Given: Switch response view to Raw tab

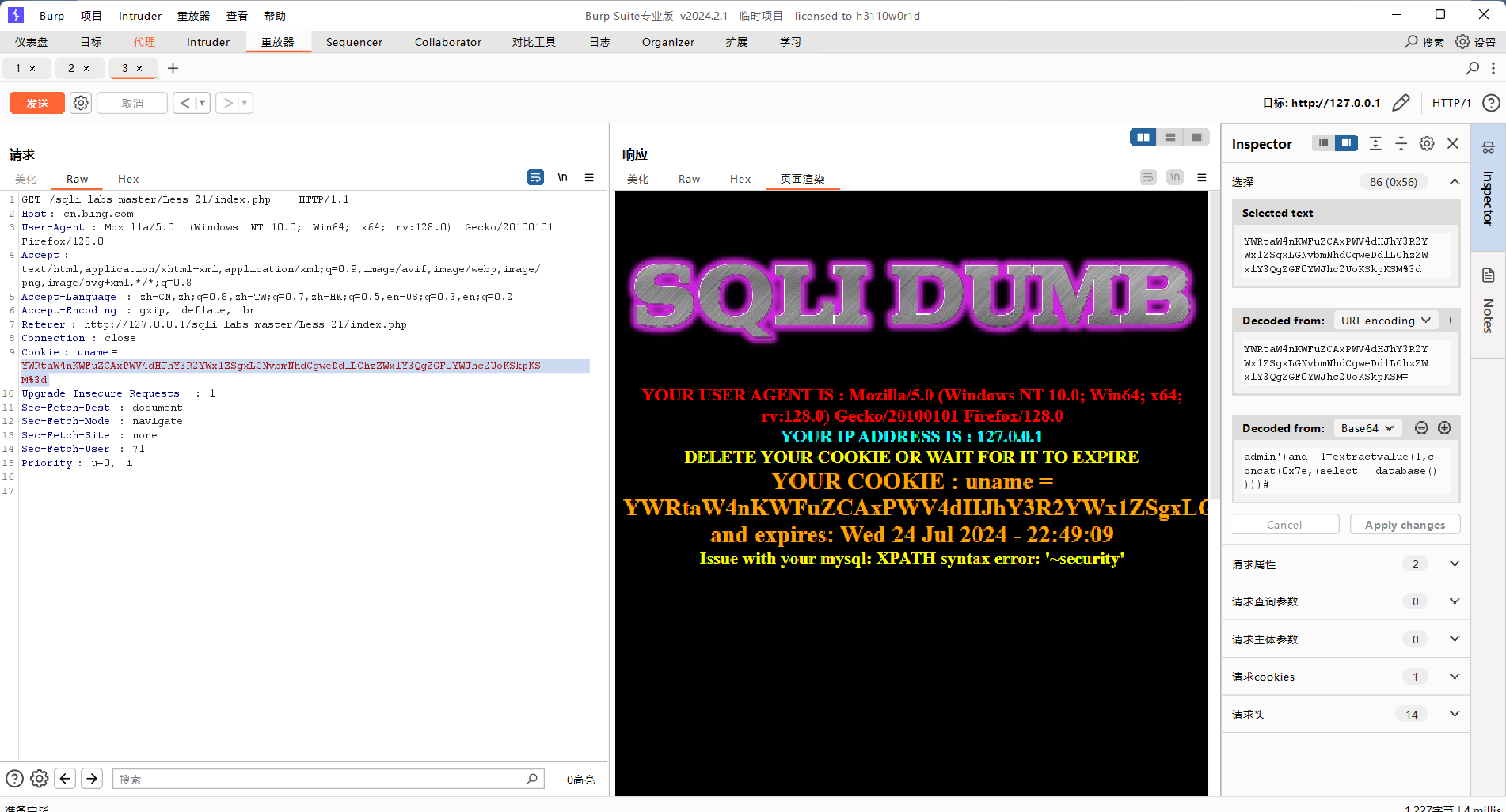Looking at the screenshot, I should click(x=689, y=179).
